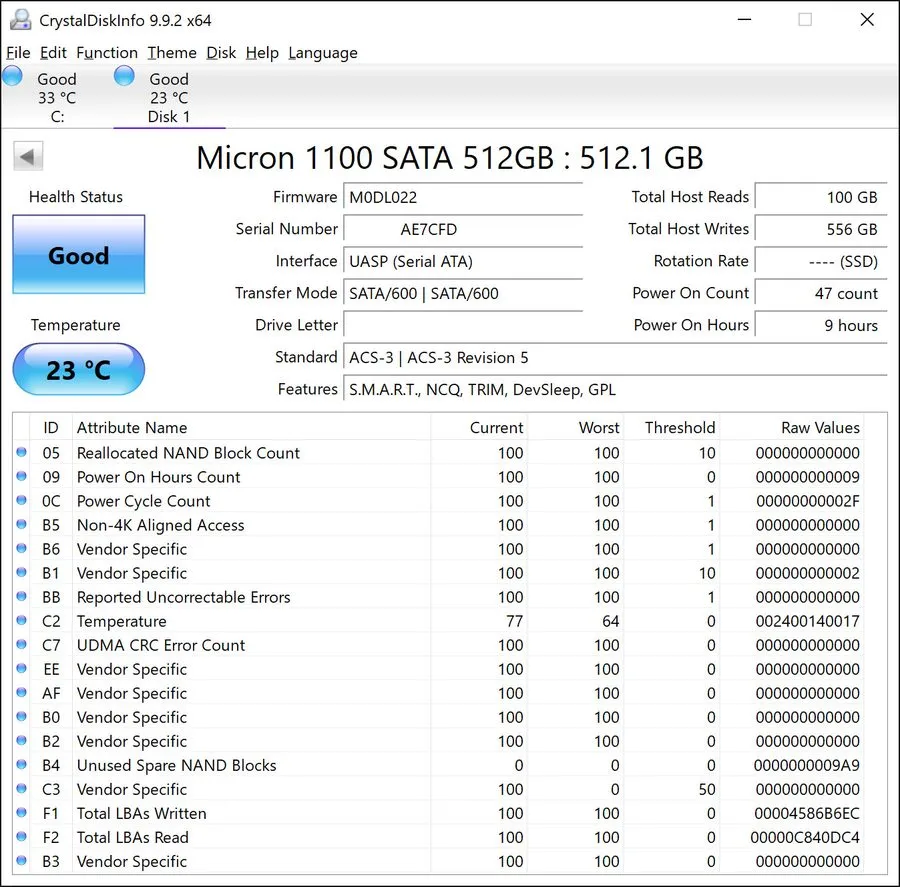
Task: Click status dot for B1 Vendor Specific row
Action: click(22, 573)
